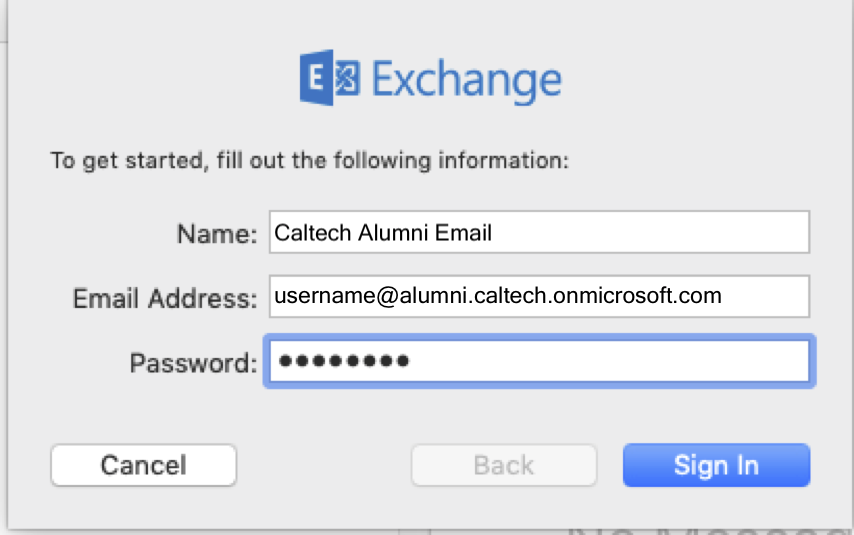Viewport: 854px width, 535px height.
Task: Click the 'Name:' field label
Action: (x=217, y=234)
